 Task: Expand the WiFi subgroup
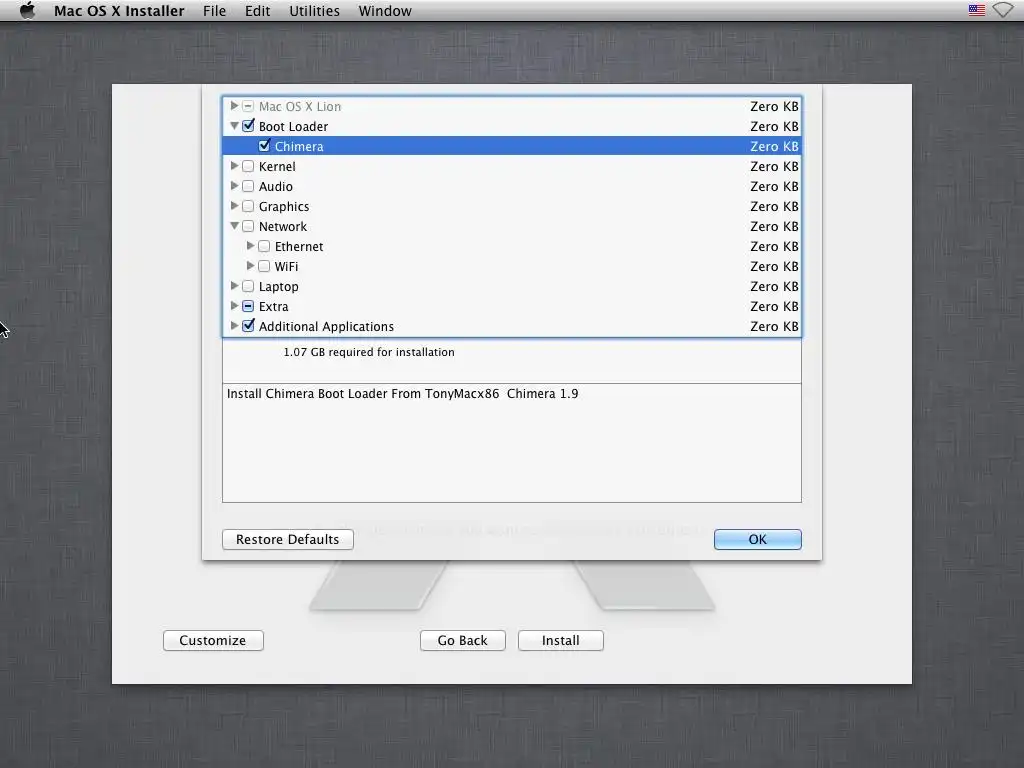250,265
